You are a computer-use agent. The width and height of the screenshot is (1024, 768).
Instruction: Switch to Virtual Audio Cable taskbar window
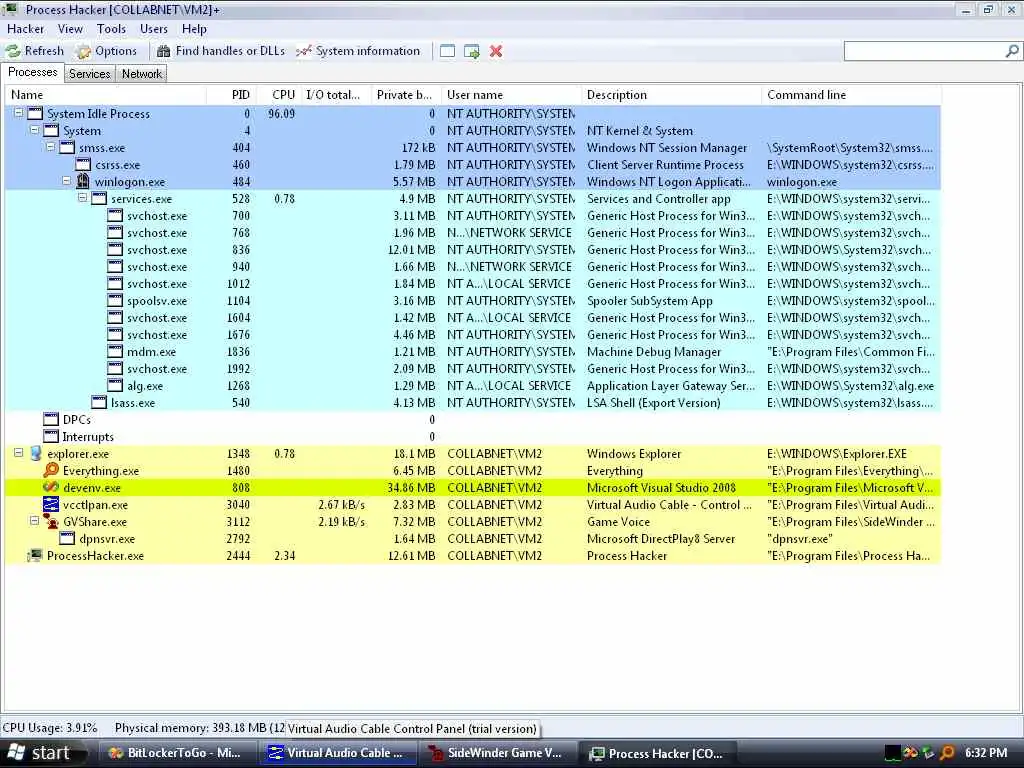point(339,753)
